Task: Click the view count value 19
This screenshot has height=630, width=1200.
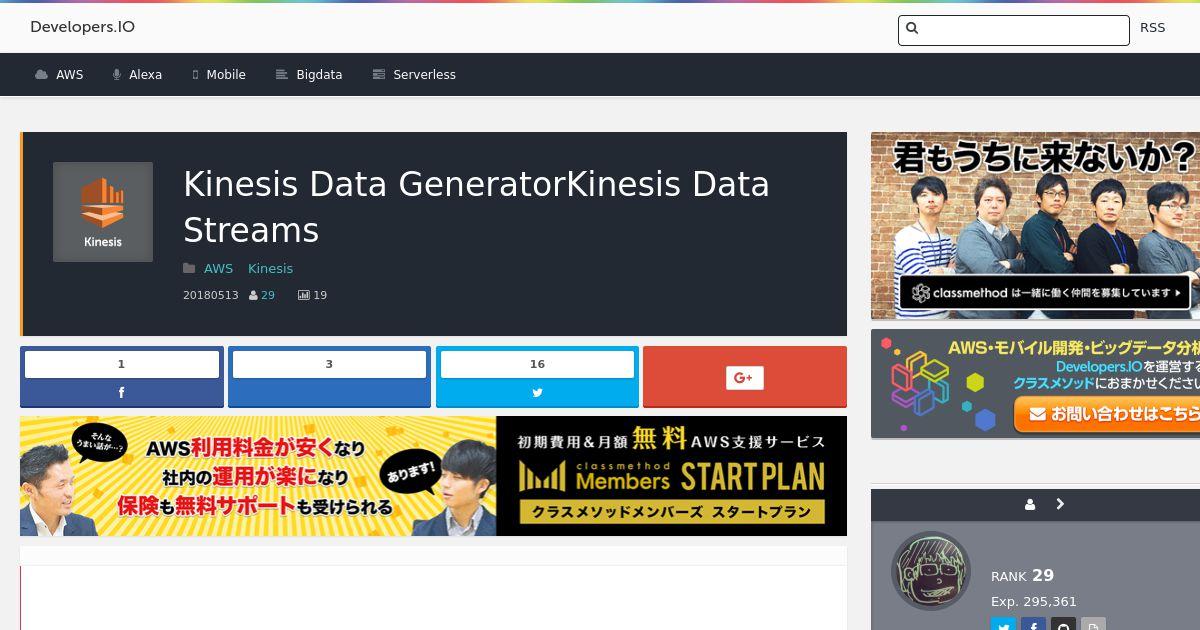Action: (320, 296)
